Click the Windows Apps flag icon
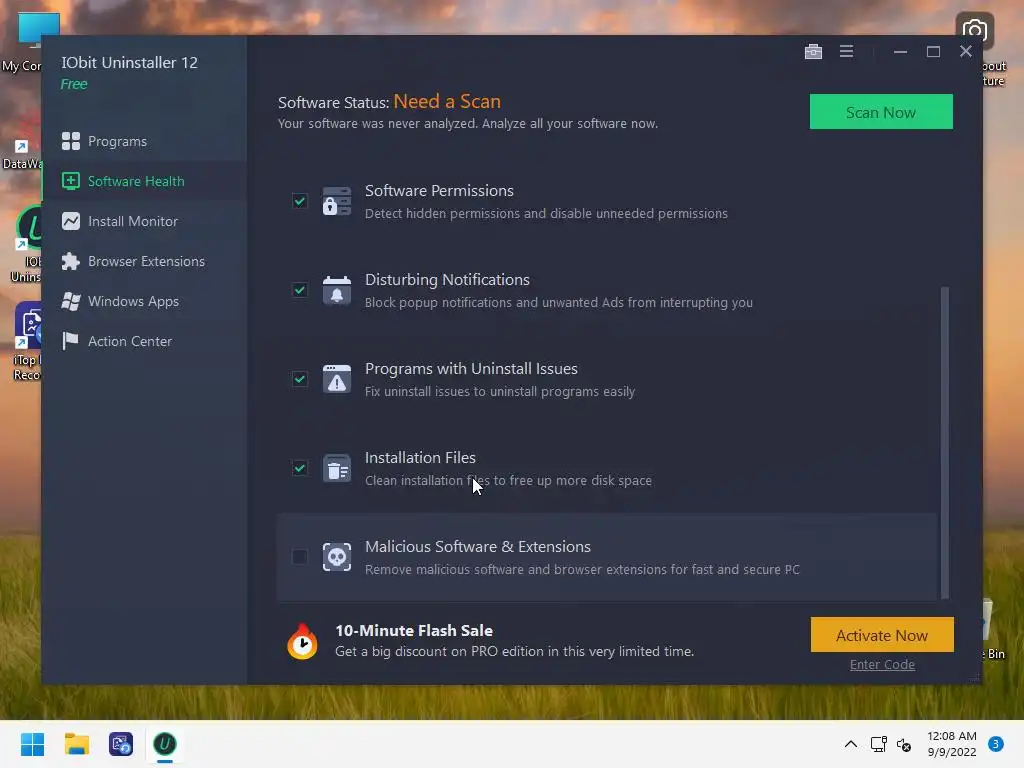The image size is (1024, 768). (x=71, y=301)
